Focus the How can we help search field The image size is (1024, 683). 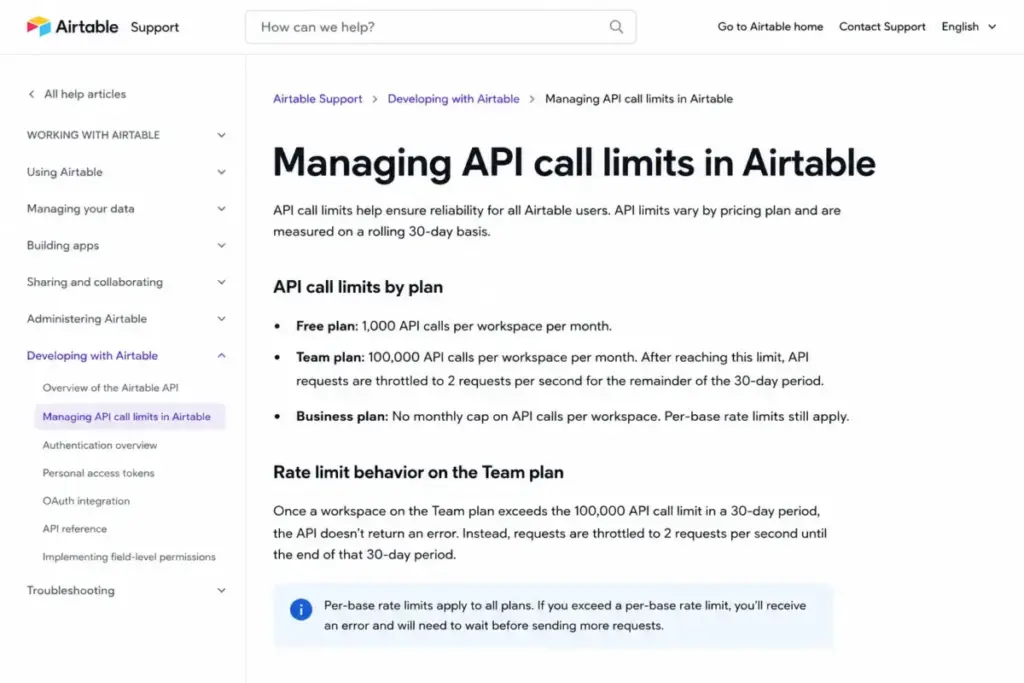[x=440, y=27]
